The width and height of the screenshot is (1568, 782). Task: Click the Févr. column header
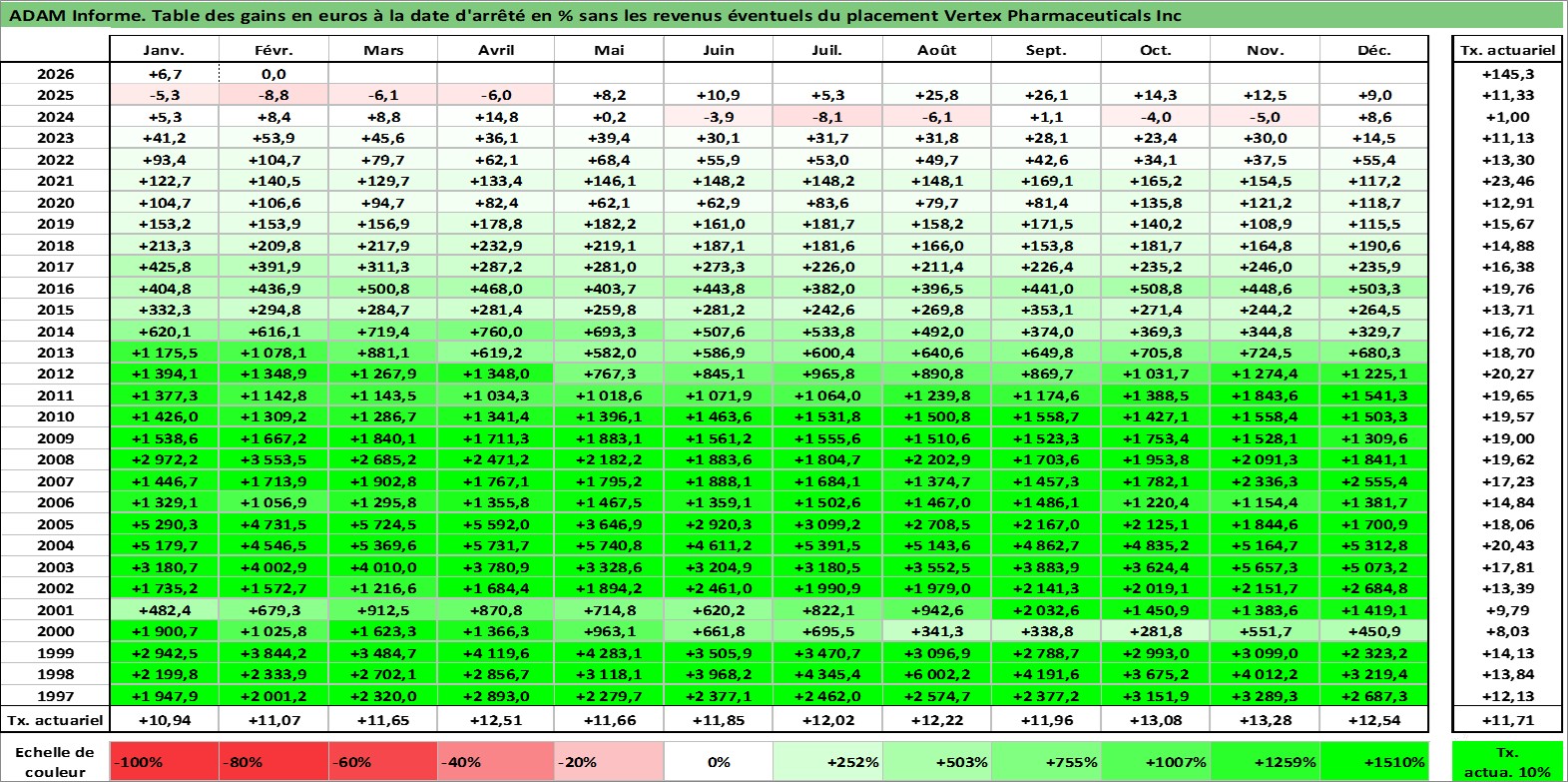click(273, 50)
